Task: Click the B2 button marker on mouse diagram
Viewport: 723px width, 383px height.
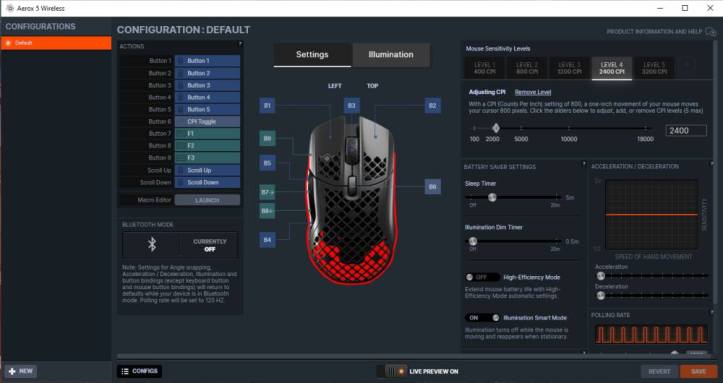Action: 433,106
